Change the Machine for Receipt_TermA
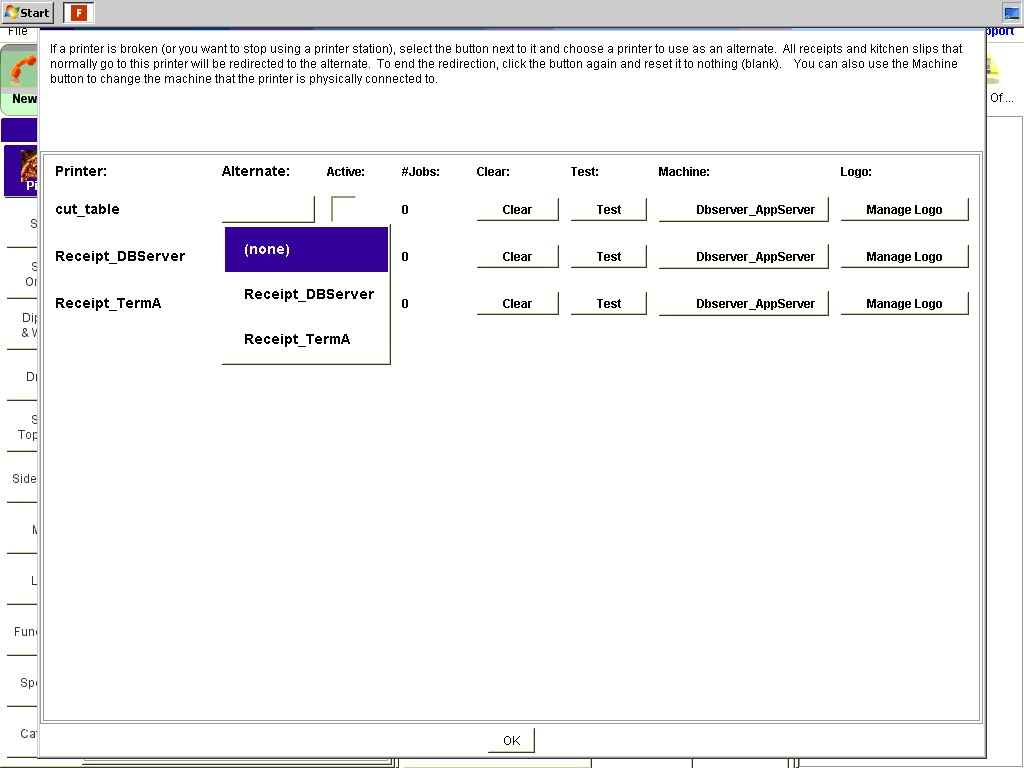This screenshot has width=1024, height=768. coord(743,303)
